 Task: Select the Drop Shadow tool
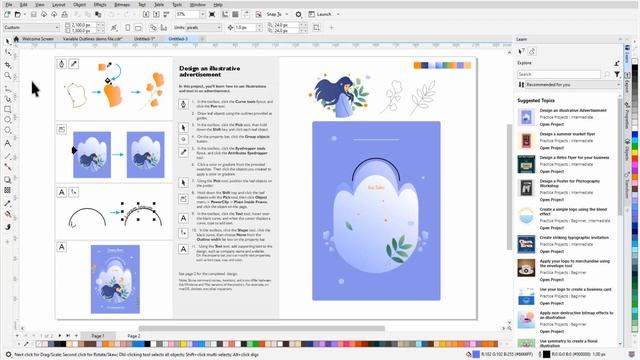[8, 180]
